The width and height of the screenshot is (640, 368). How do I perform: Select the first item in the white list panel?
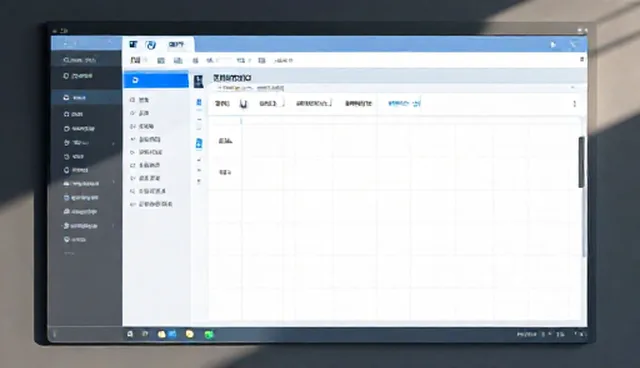(139, 100)
